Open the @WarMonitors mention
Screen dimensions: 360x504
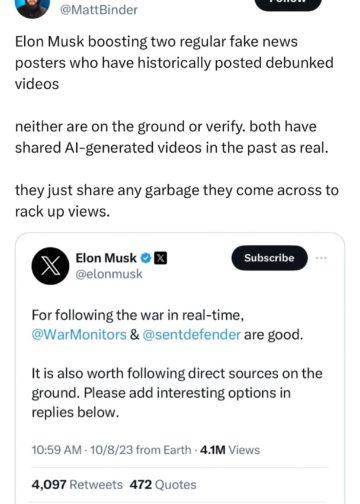(79, 334)
